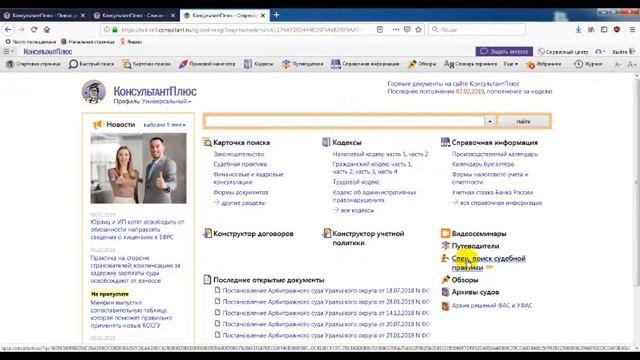640x360 pixels.
Task: Open Видеосеминары
Action: (479, 234)
